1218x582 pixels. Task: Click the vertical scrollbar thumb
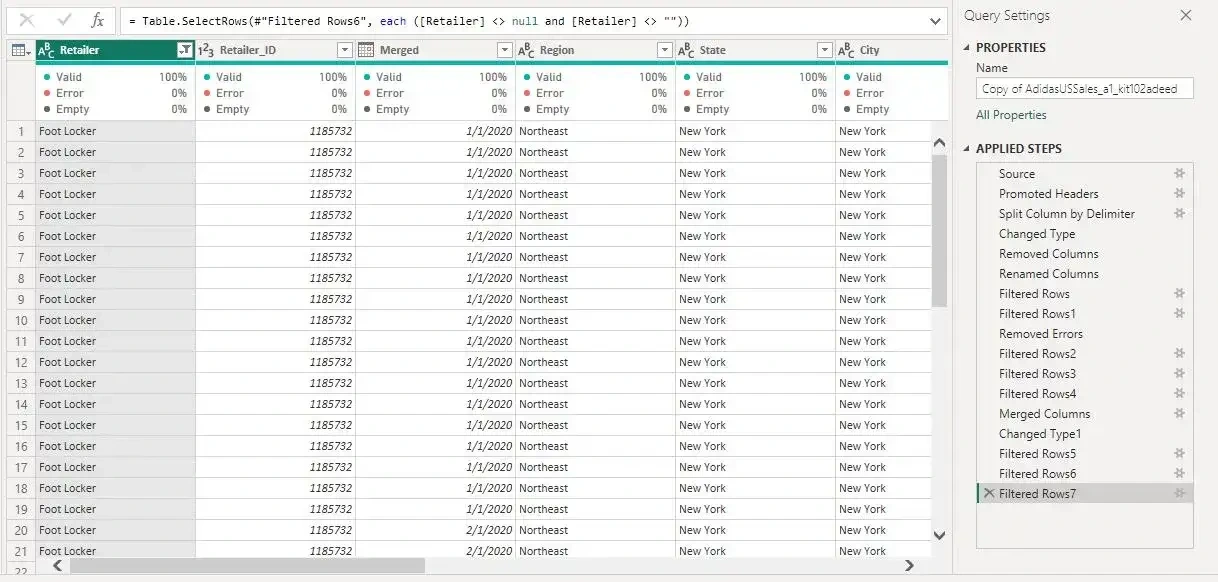pyautogui.click(x=939, y=230)
